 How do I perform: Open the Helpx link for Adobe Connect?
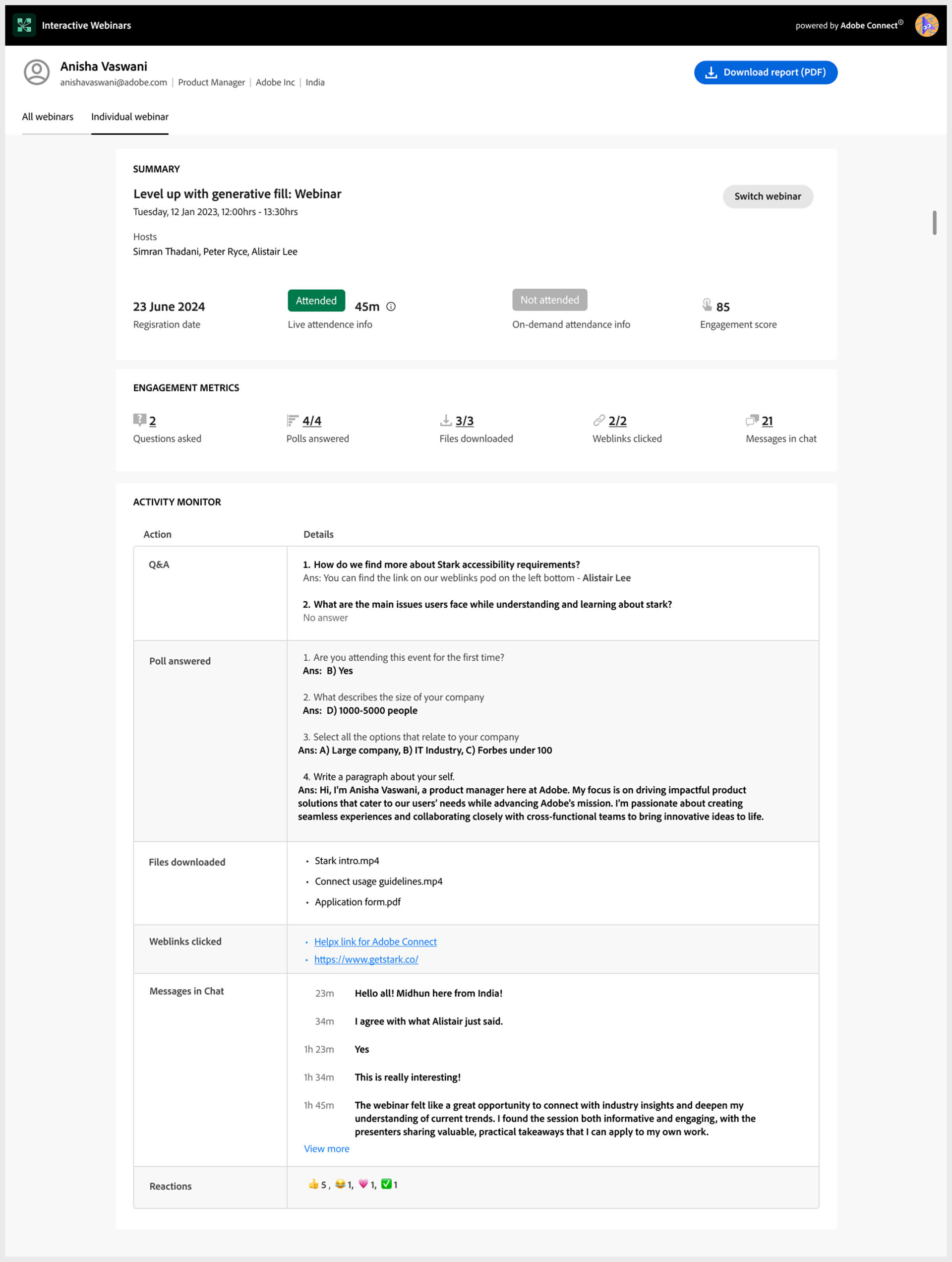click(376, 941)
